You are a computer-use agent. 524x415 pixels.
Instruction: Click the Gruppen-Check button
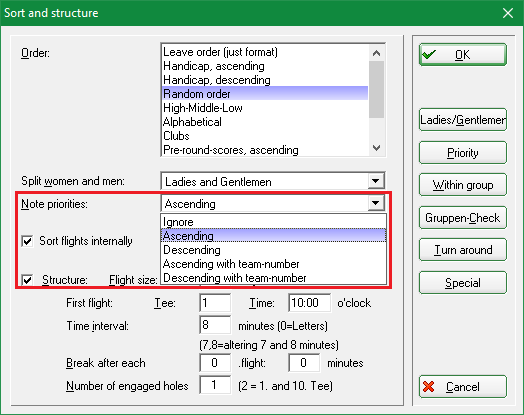463,218
